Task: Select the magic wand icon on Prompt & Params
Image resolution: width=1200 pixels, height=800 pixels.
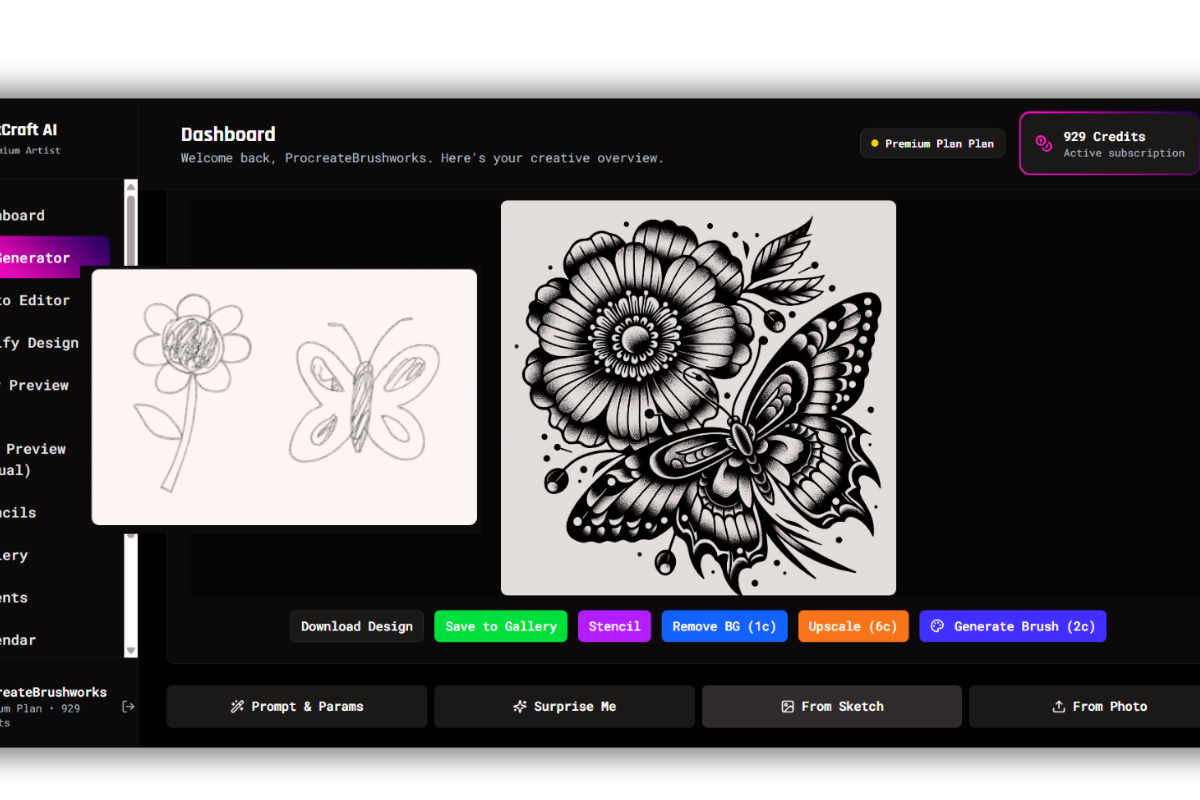Action: point(236,706)
